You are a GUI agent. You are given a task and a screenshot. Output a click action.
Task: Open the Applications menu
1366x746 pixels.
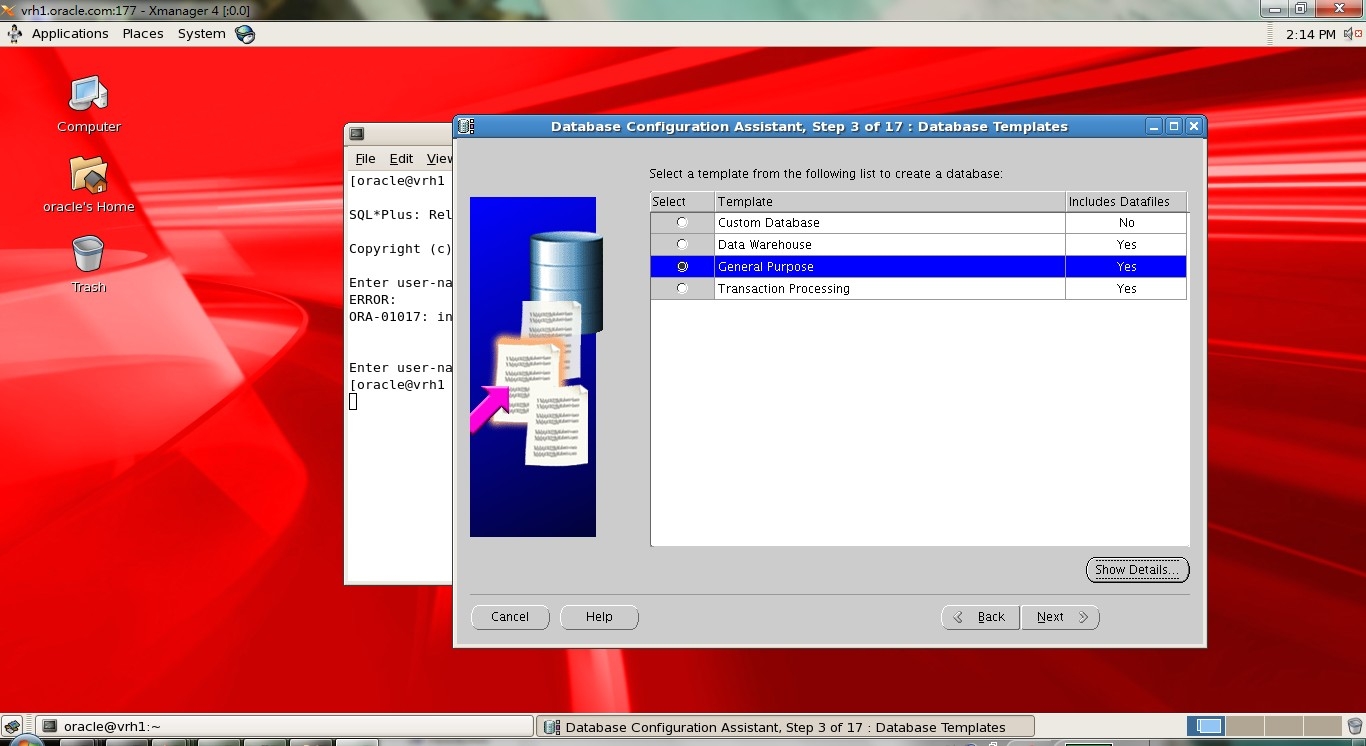[x=70, y=34]
